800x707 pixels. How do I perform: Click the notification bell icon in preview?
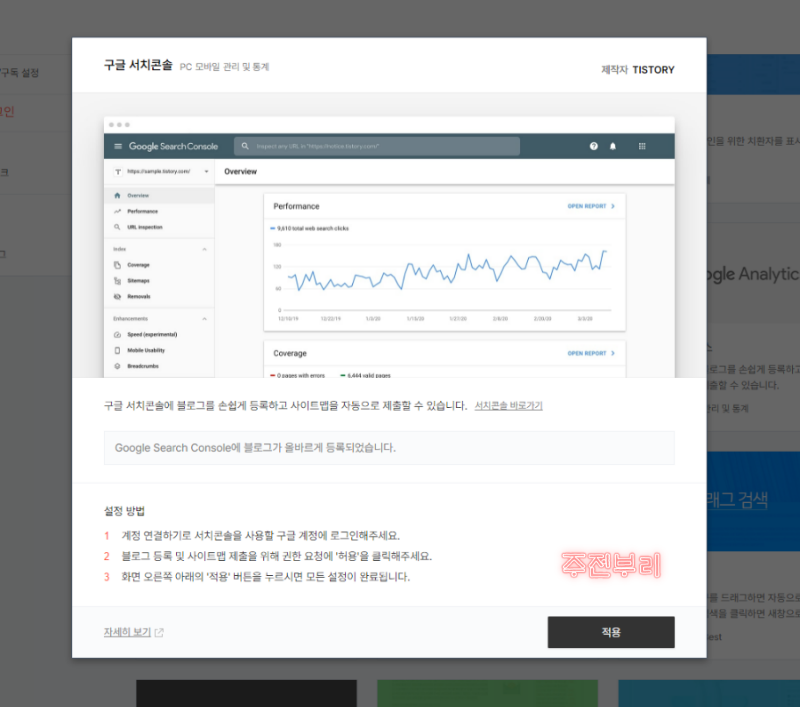(613, 146)
